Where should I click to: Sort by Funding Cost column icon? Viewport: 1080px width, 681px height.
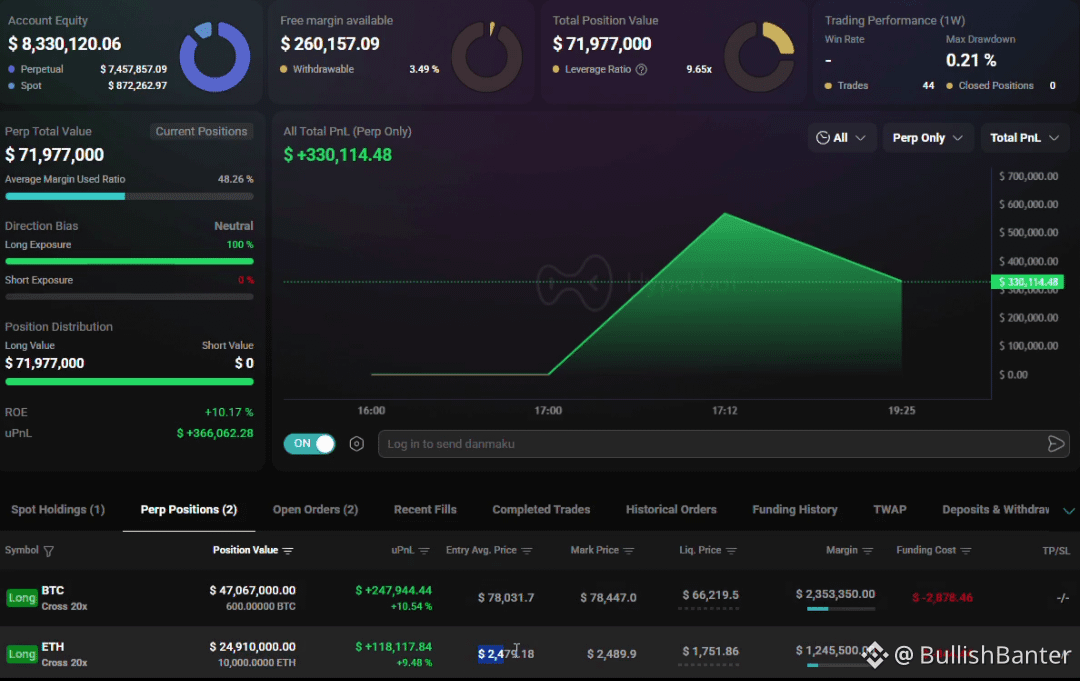click(966, 551)
